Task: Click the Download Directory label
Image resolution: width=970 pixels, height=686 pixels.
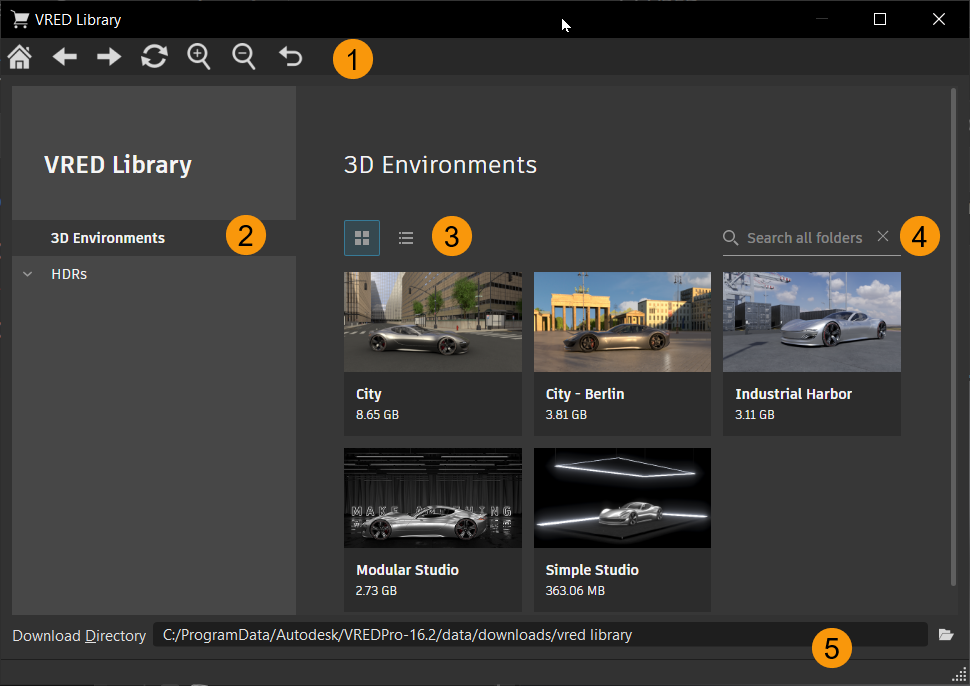Action: [x=79, y=636]
